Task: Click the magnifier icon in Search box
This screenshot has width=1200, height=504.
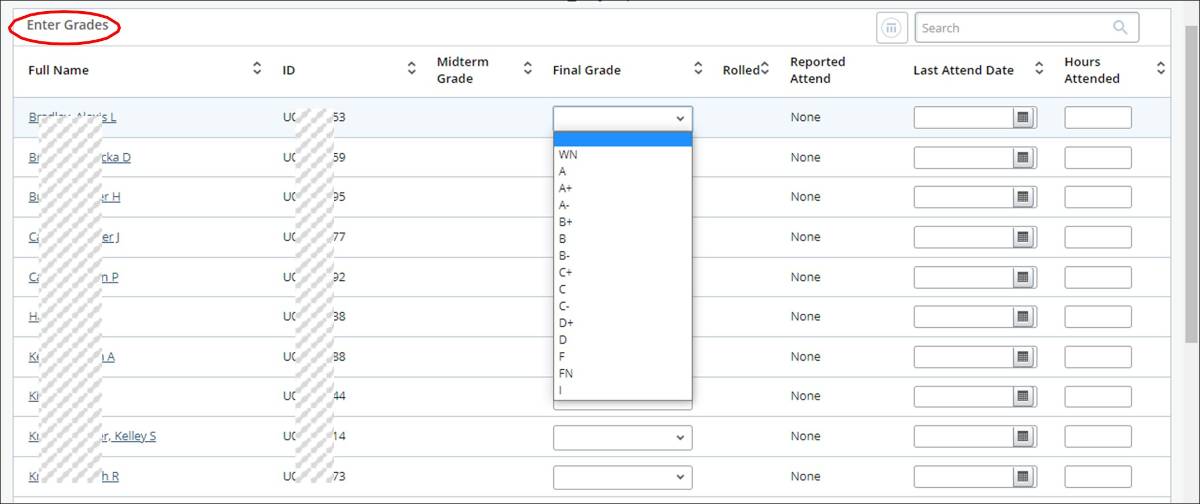Action: pos(1120,28)
